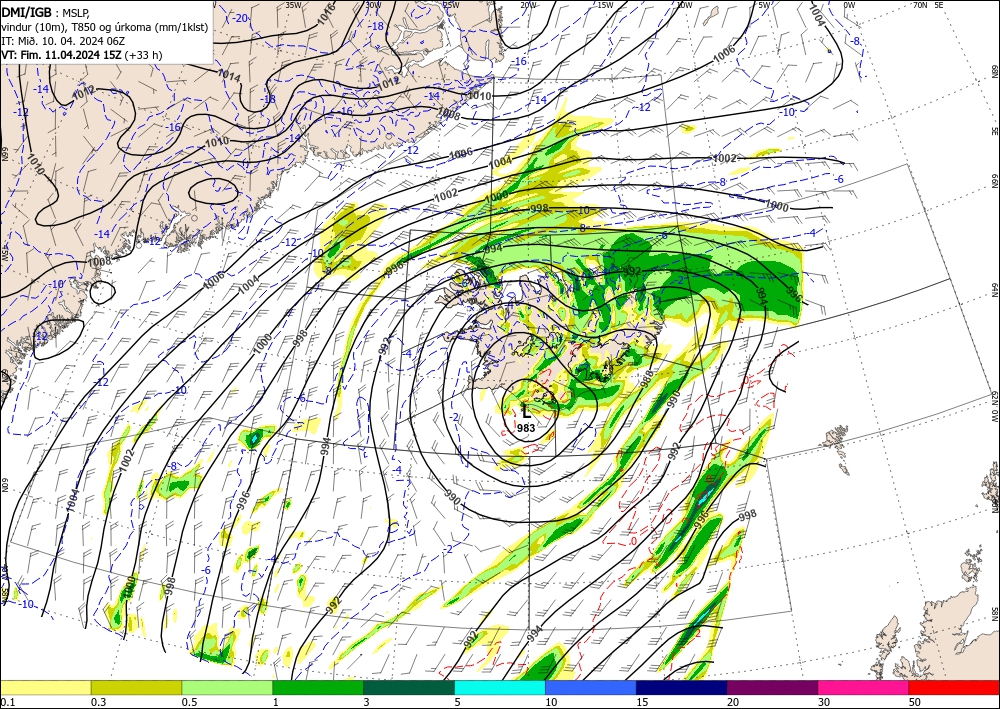Image resolution: width=1000 pixels, height=709 pixels.
Task: Click the 'IT: Mið. 10. 04. 2024 06Z' line
Action: (63, 41)
